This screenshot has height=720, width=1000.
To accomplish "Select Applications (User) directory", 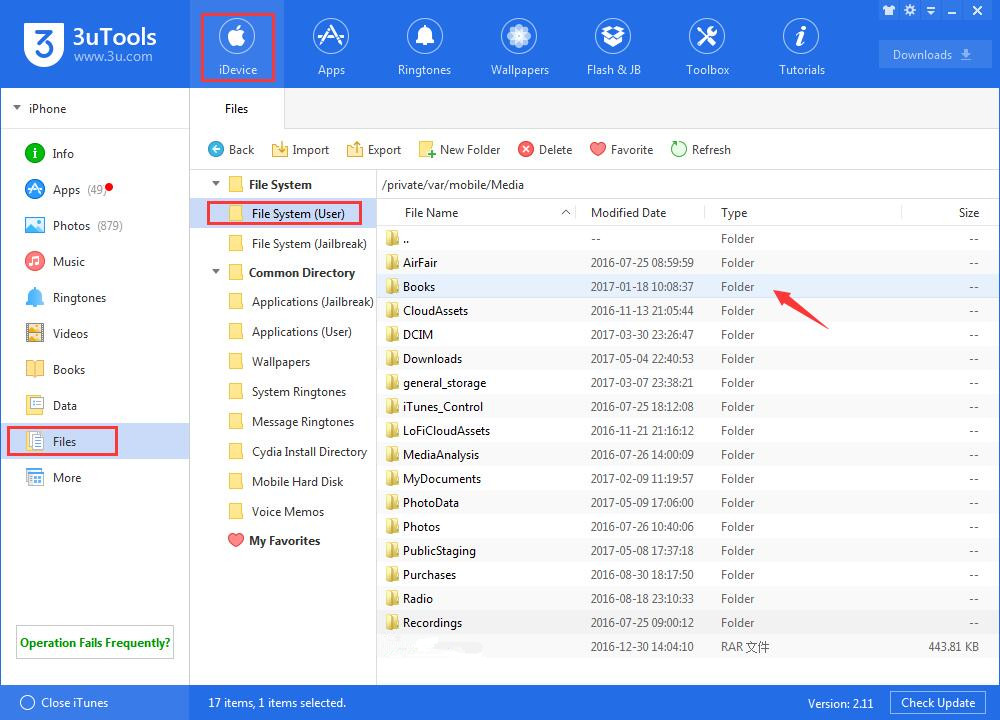I will pos(290,332).
